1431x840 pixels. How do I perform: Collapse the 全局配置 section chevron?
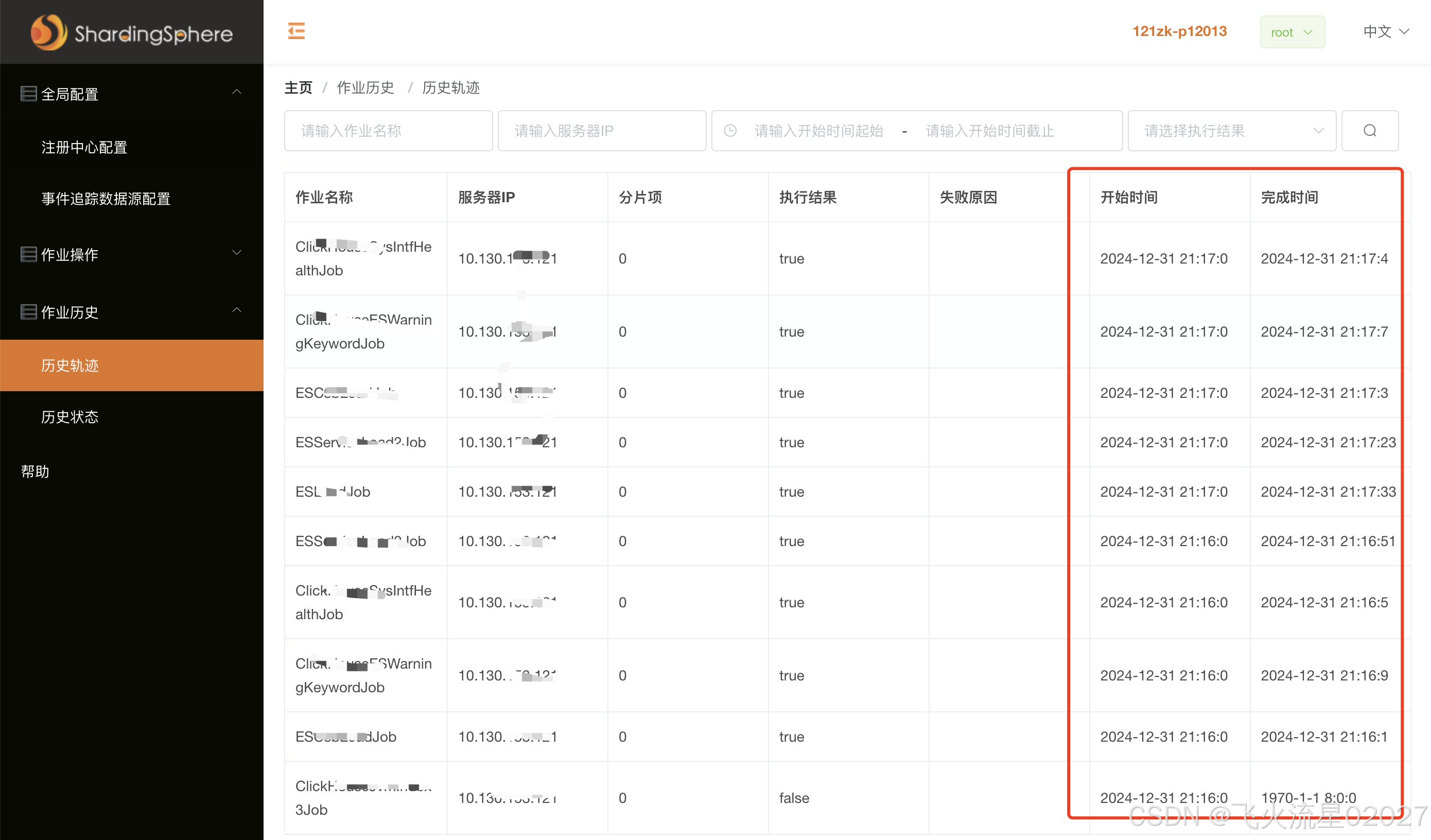pos(237,93)
